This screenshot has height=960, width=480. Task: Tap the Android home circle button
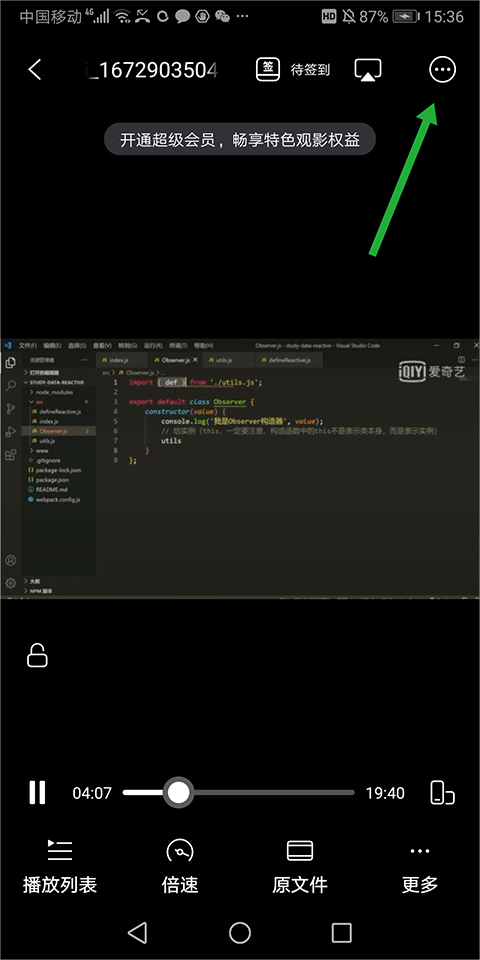[x=240, y=932]
